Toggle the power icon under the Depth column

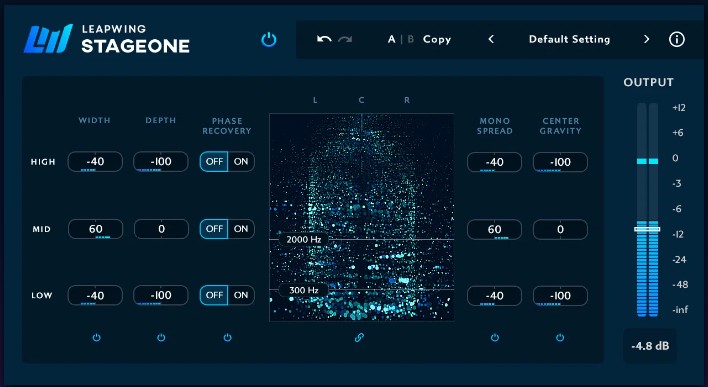tap(161, 337)
